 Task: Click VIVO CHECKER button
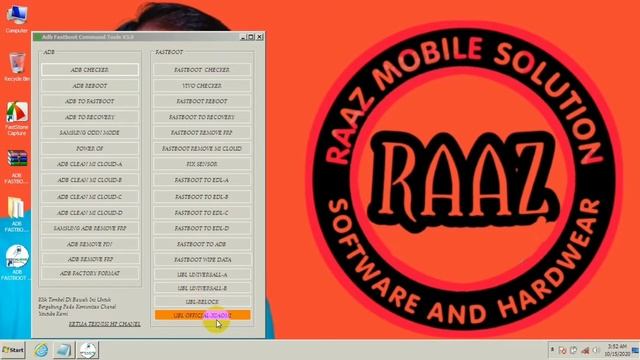[x=202, y=86]
